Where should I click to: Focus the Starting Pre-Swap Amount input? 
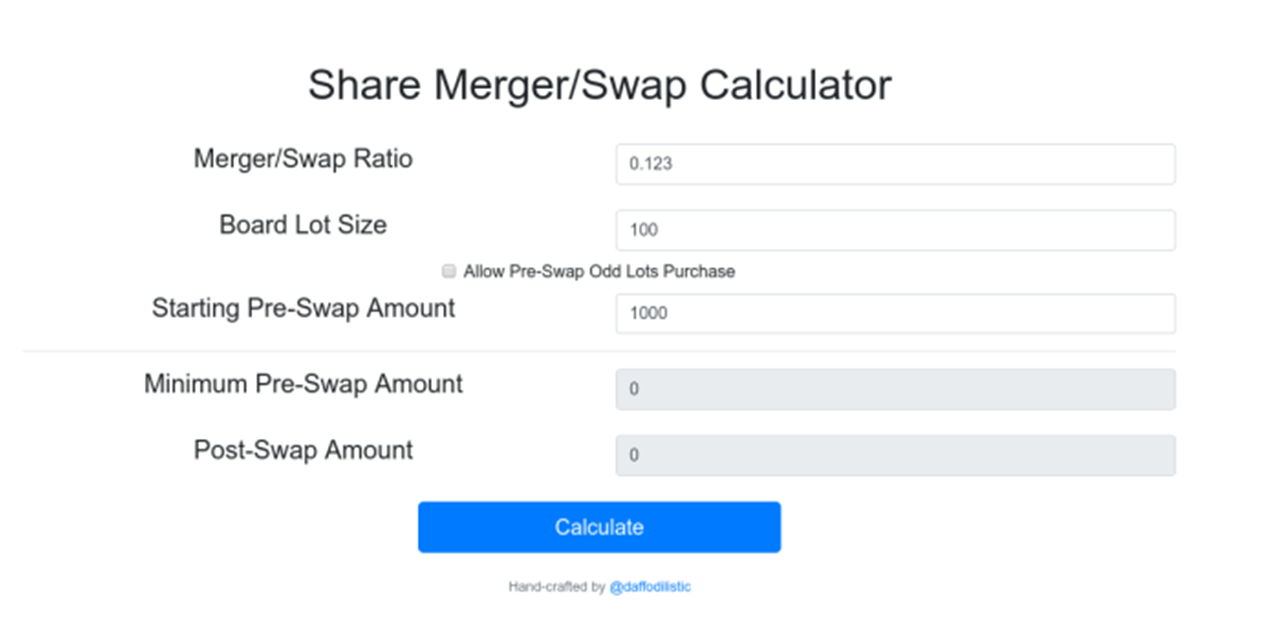click(895, 313)
